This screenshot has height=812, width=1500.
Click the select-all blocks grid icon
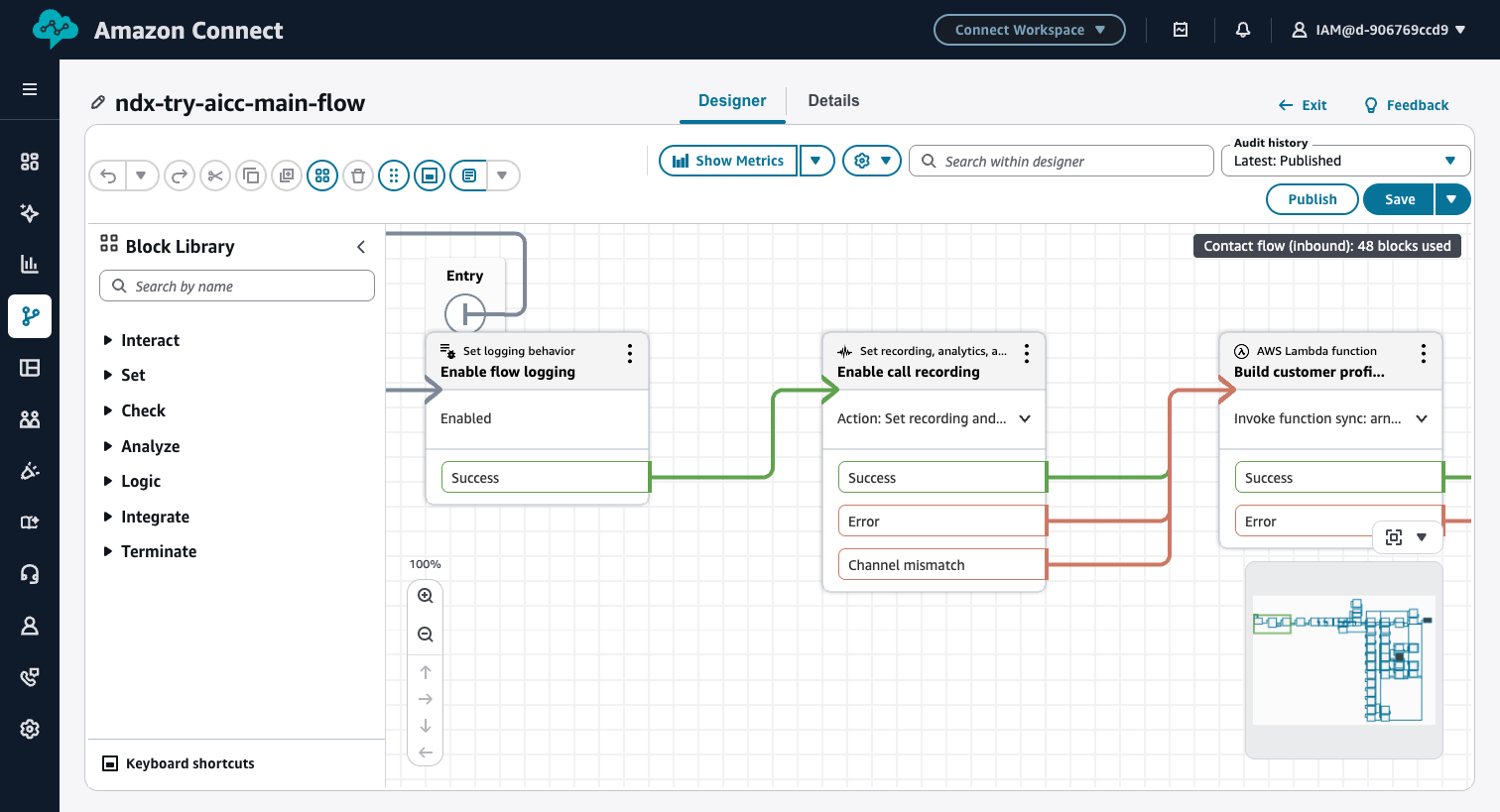pos(322,175)
